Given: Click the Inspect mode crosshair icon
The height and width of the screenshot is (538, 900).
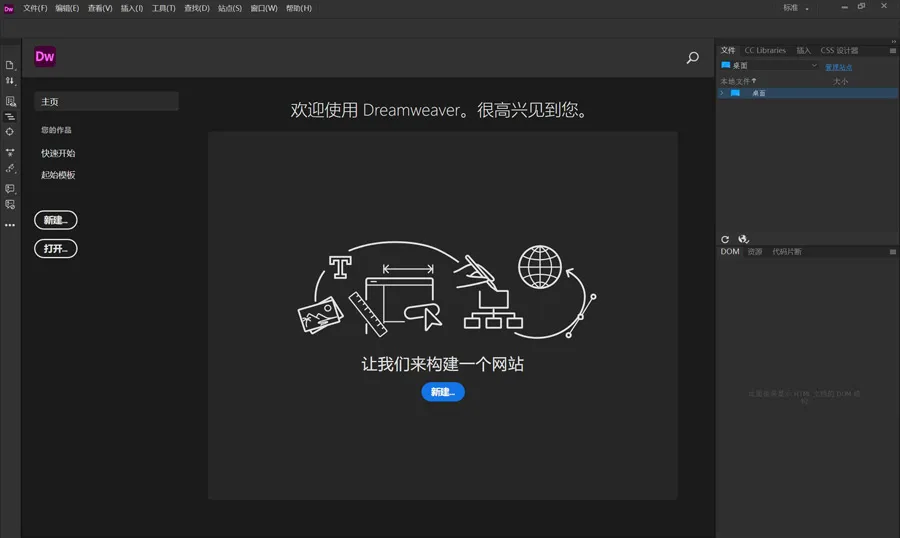Looking at the screenshot, I should coord(10,131).
